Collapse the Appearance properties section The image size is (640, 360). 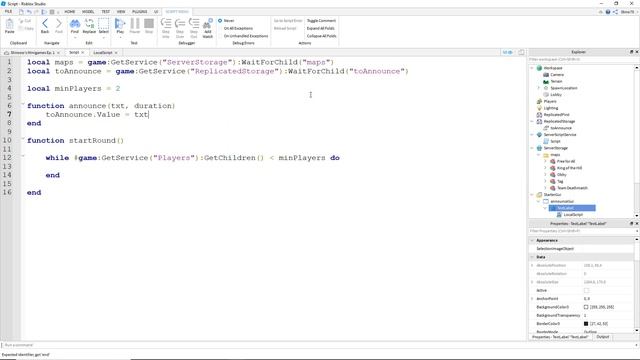tap(532, 240)
